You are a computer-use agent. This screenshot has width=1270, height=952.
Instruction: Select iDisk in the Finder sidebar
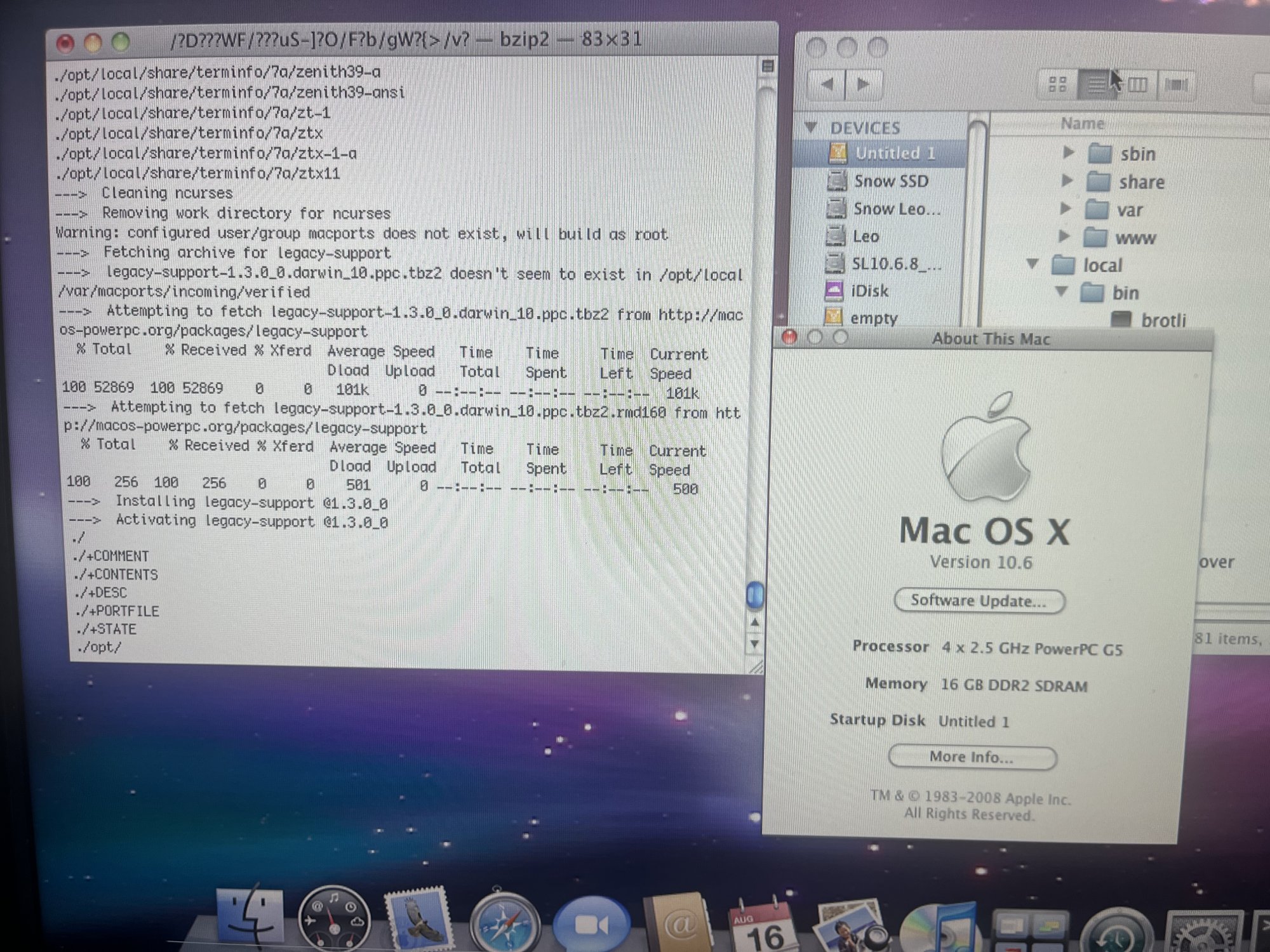pyautogui.click(x=869, y=291)
